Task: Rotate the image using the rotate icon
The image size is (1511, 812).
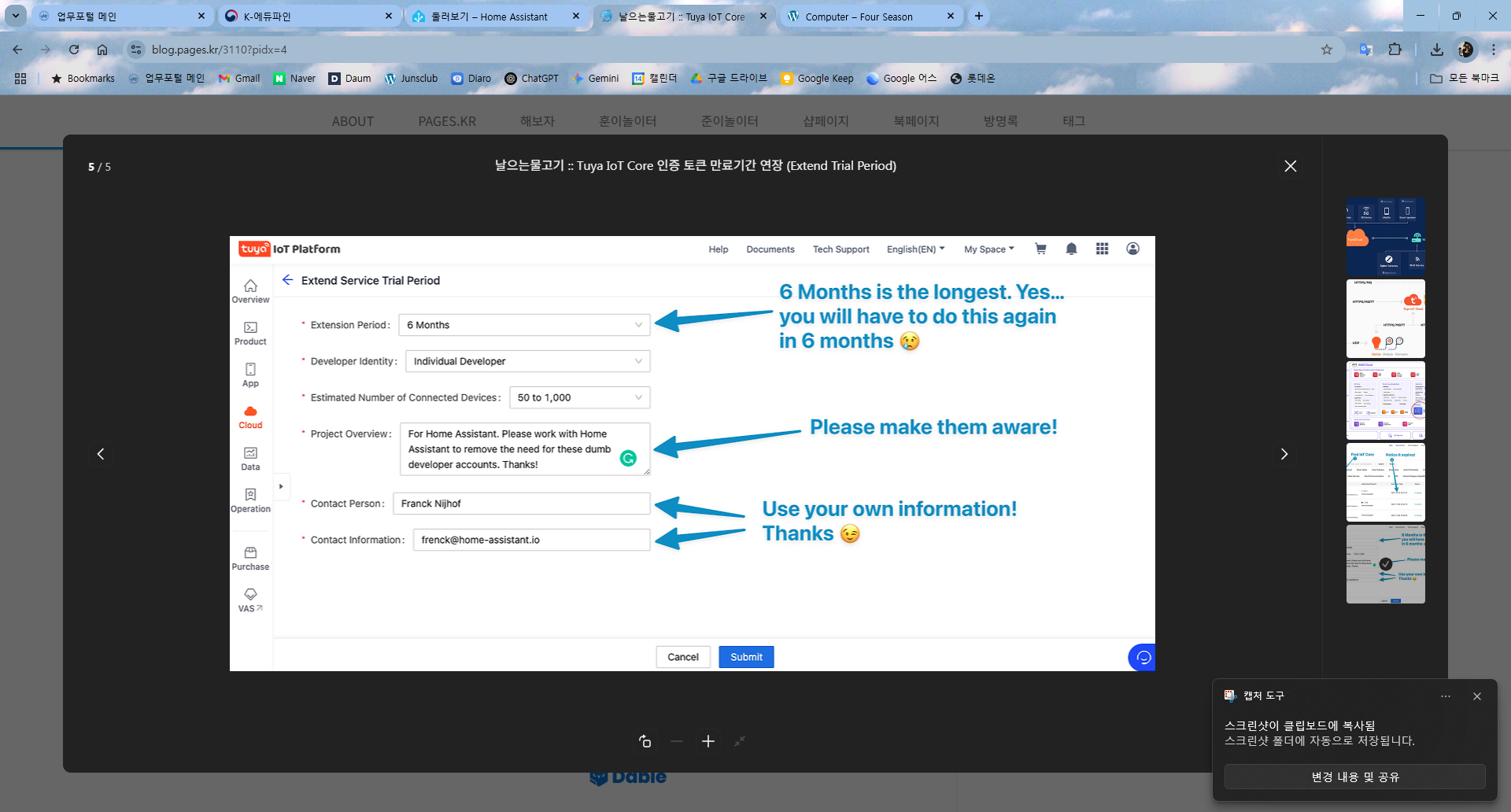Action: coord(645,741)
